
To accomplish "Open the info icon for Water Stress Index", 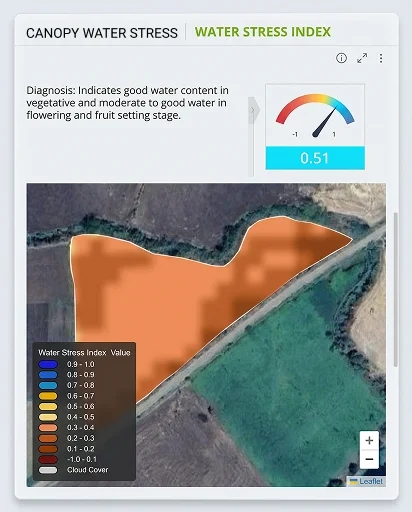I will click(341, 58).
